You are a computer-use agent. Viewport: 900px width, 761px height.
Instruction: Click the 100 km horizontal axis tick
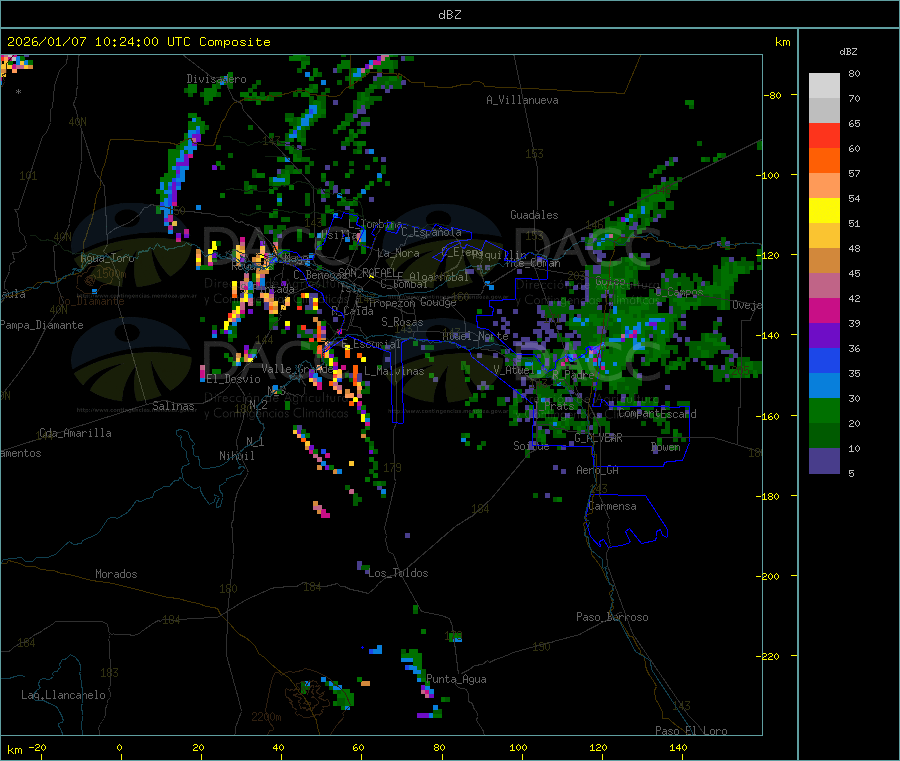coord(518,747)
